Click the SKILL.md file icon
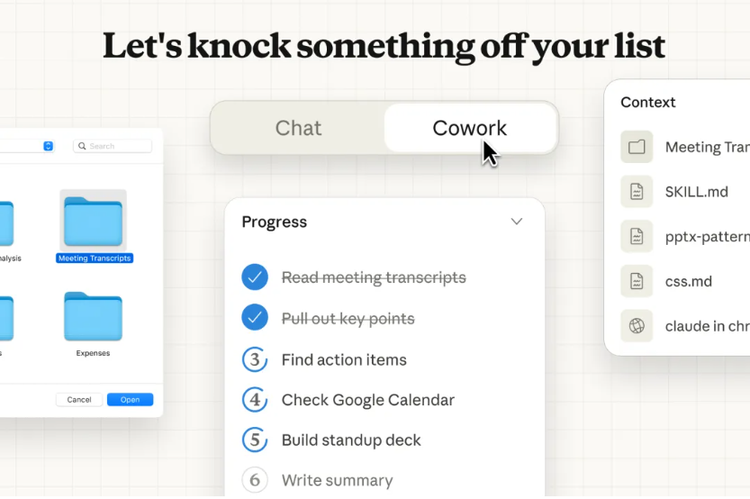Viewport: 750px width, 499px height. pos(637,192)
